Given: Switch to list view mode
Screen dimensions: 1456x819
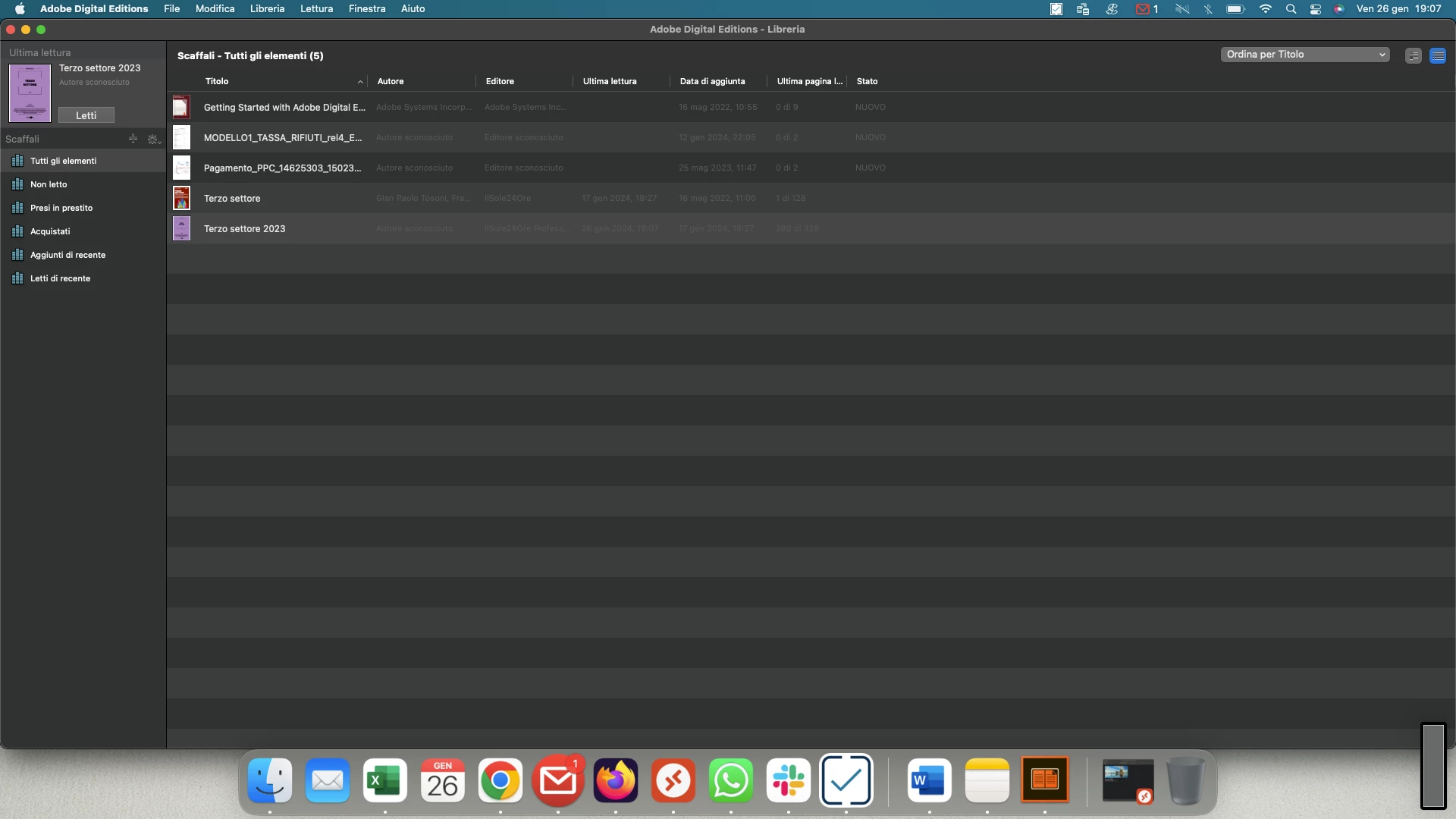Looking at the screenshot, I should click(x=1437, y=56).
